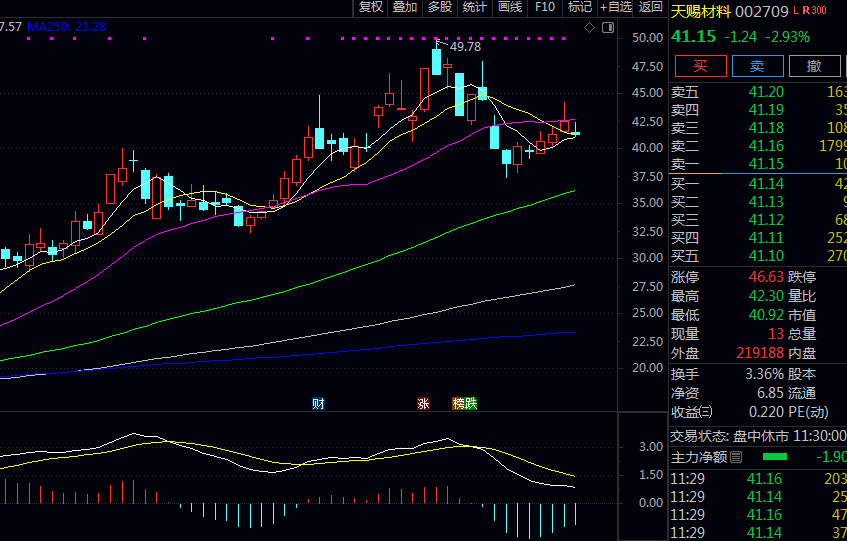Click the 涨 marker below the chart
The image size is (847, 541).
423,403
